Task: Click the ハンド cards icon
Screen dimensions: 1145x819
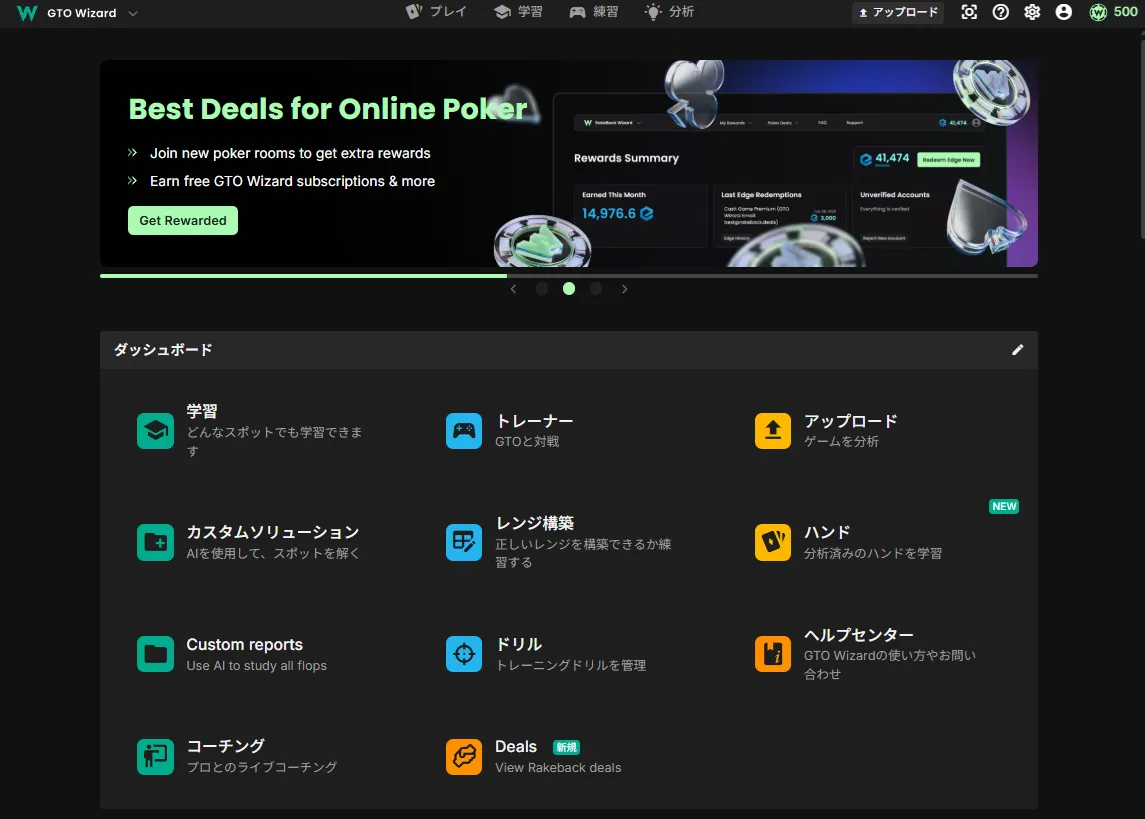Action: 772,542
